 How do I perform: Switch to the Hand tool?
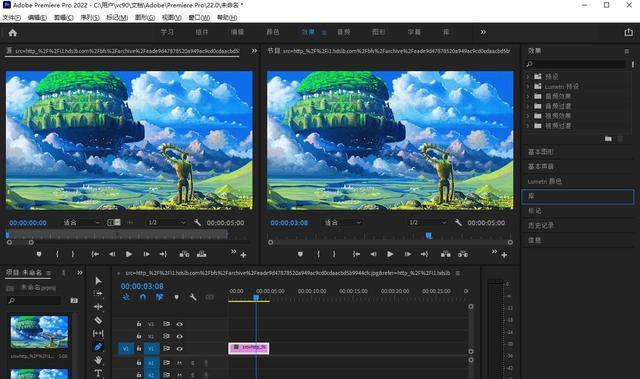(x=98, y=360)
